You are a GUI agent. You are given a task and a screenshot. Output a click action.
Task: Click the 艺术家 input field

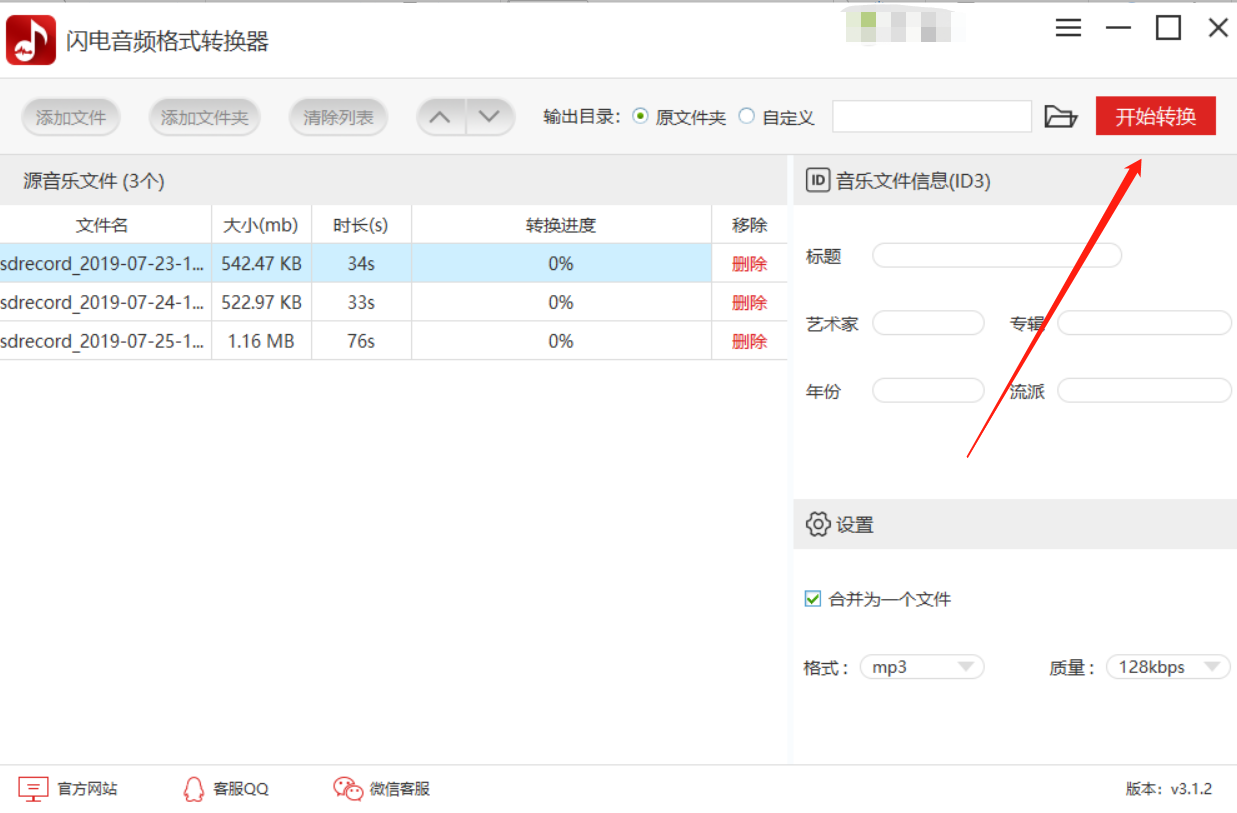click(929, 323)
